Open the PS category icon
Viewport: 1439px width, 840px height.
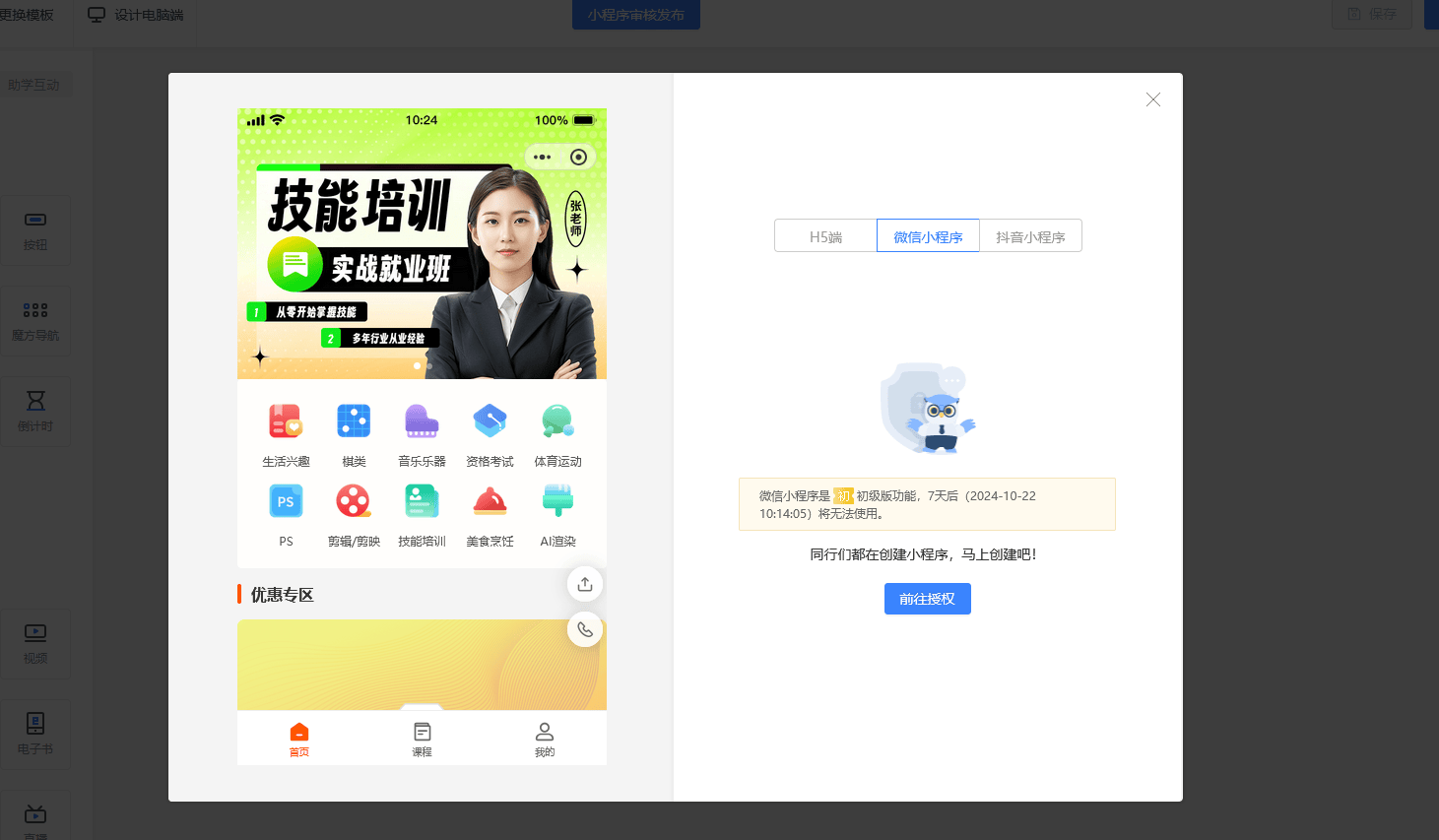(x=286, y=501)
